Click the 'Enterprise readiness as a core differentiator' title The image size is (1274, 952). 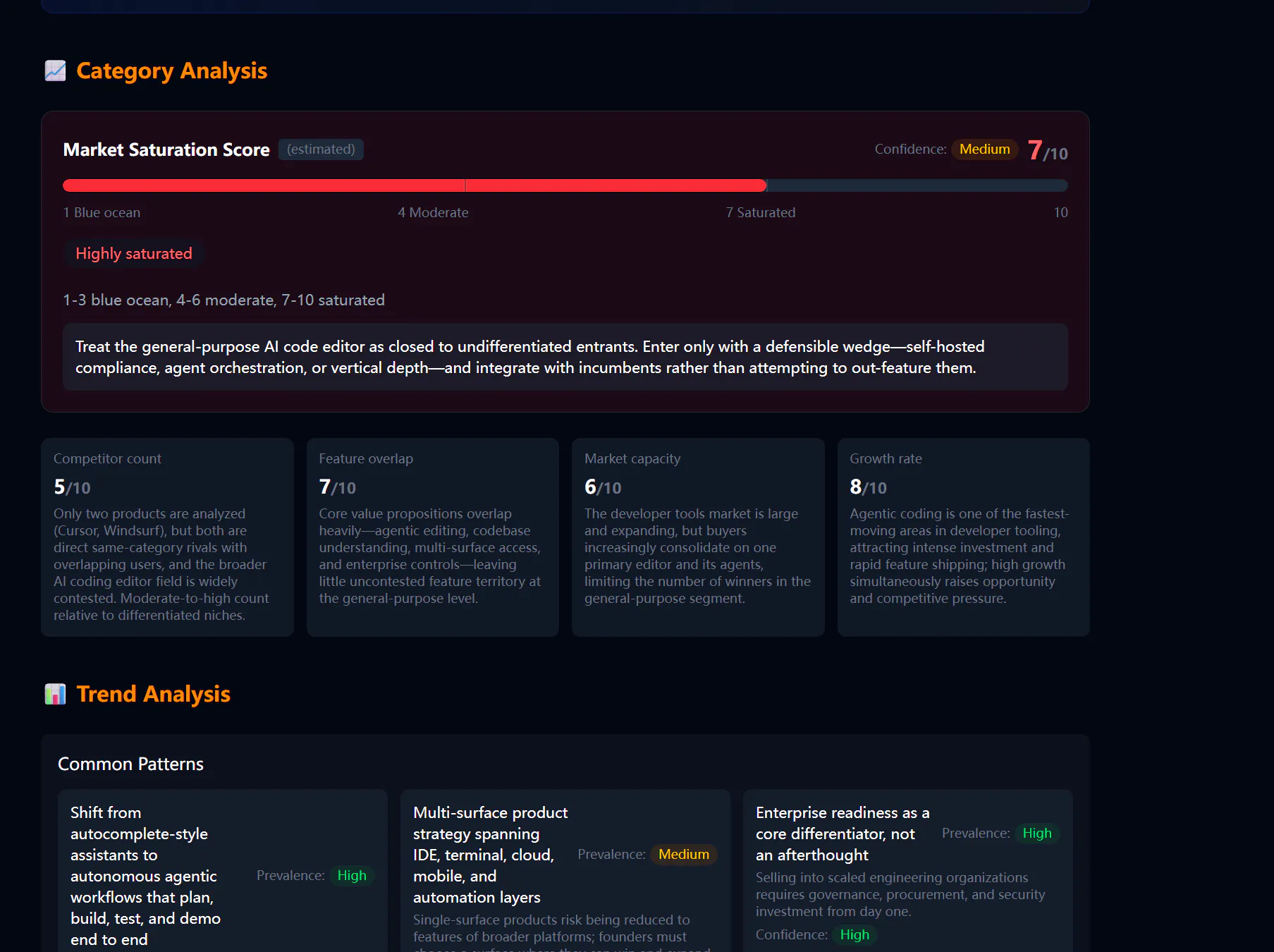pos(843,834)
